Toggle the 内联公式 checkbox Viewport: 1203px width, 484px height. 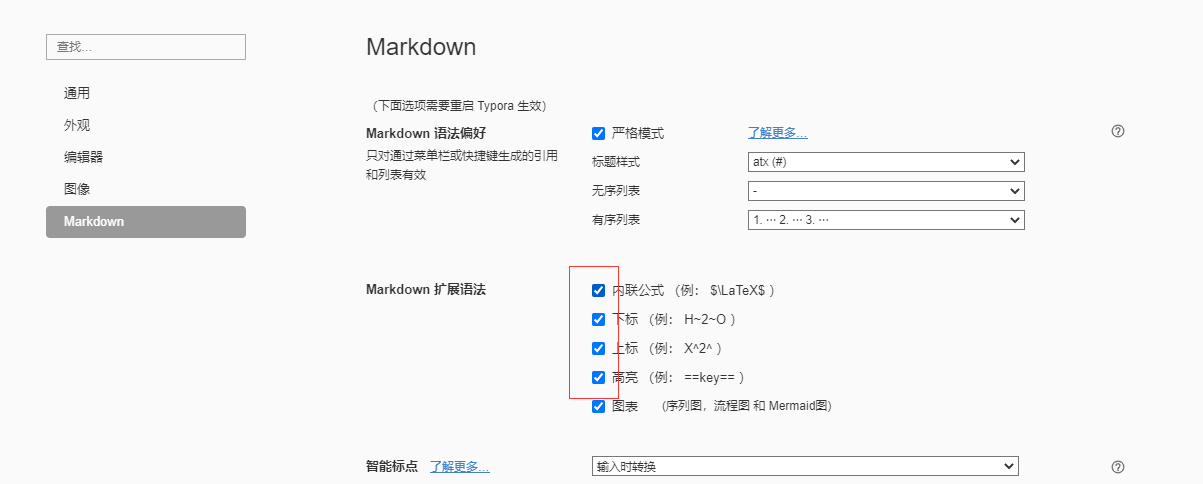(598, 291)
